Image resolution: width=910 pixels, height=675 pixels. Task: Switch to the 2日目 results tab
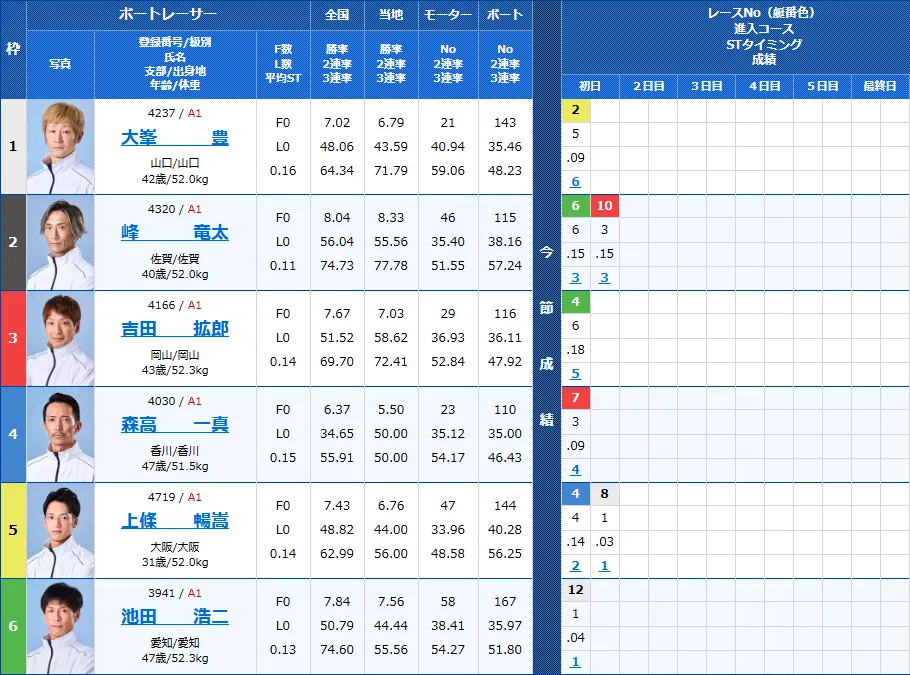tap(648, 86)
